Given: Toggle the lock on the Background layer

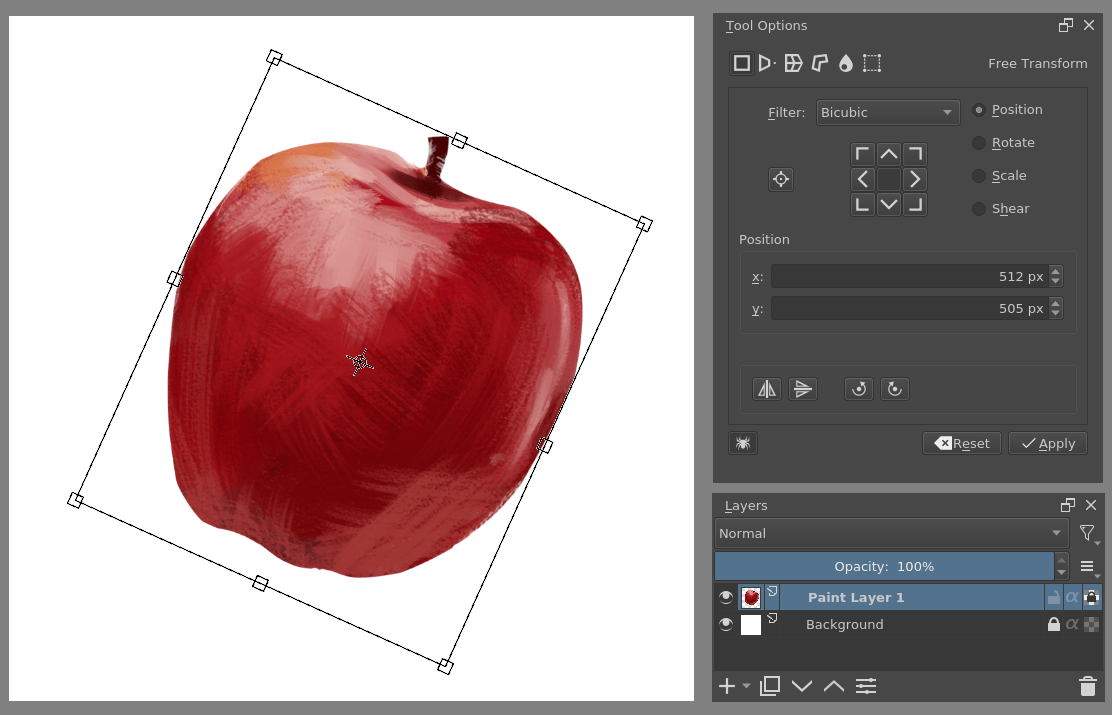Looking at the screenshot, I should coord(1053,624).
